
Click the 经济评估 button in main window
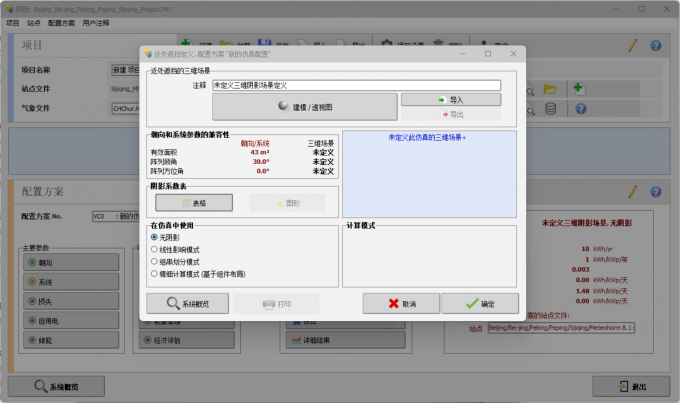(187, 340)
